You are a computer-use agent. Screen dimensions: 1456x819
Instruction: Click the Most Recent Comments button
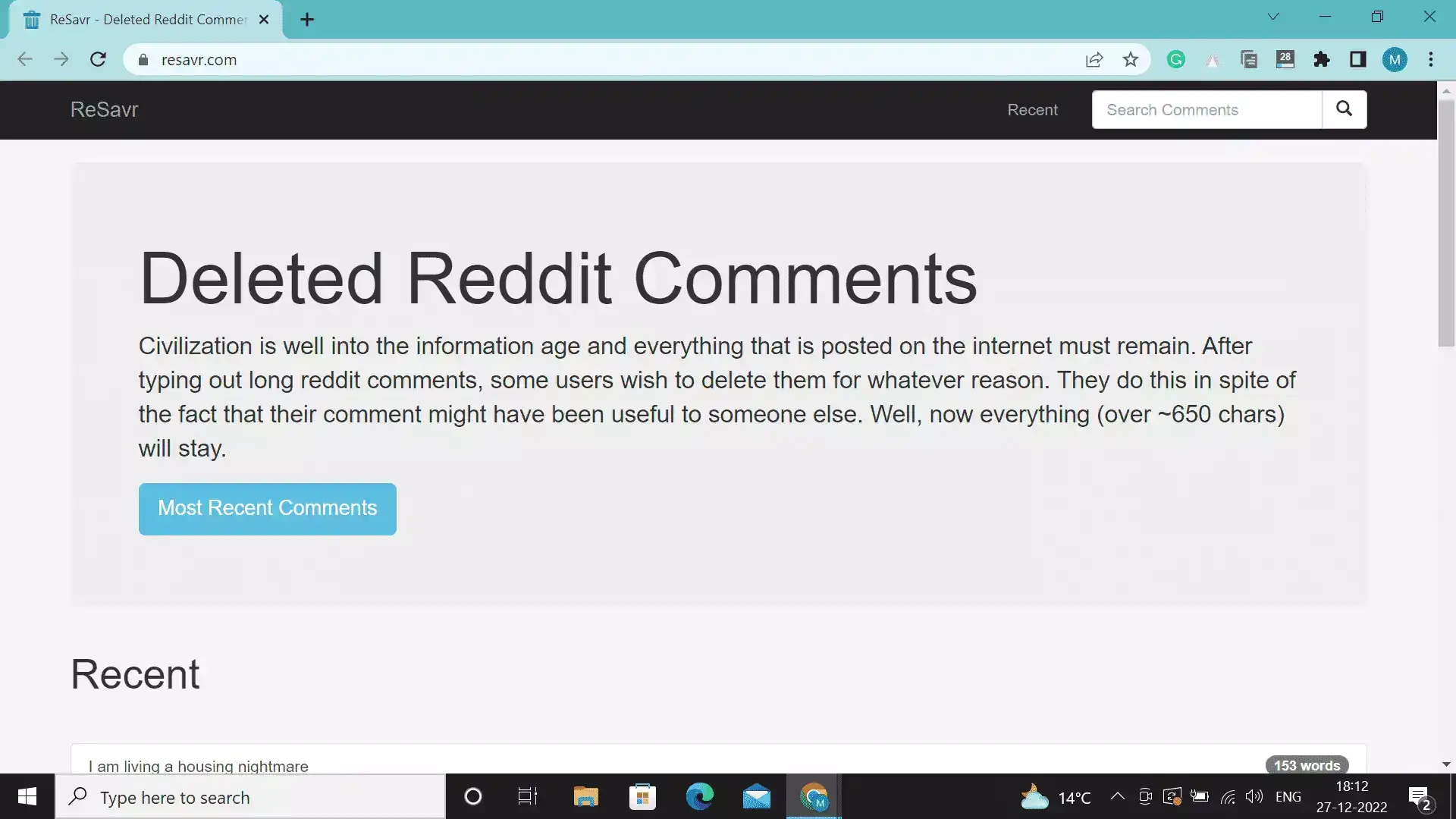click(x=267, y=508)
